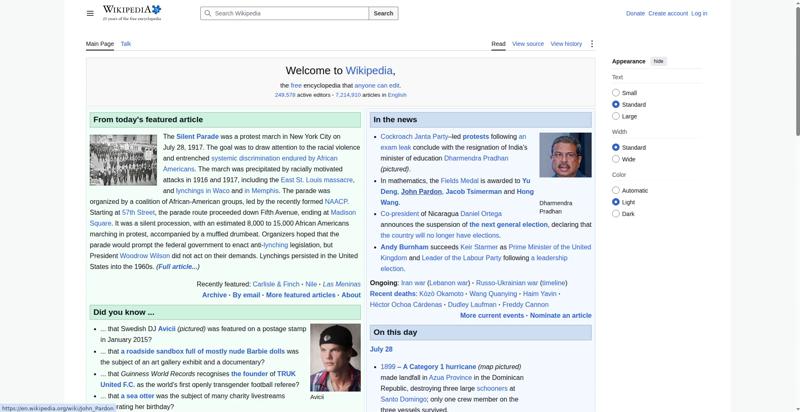Image resolution: width=800 pixels, height=412 pixels.
Task: Choose Wide width radio option
Action: pyautogui.click(x=616, y=159)
